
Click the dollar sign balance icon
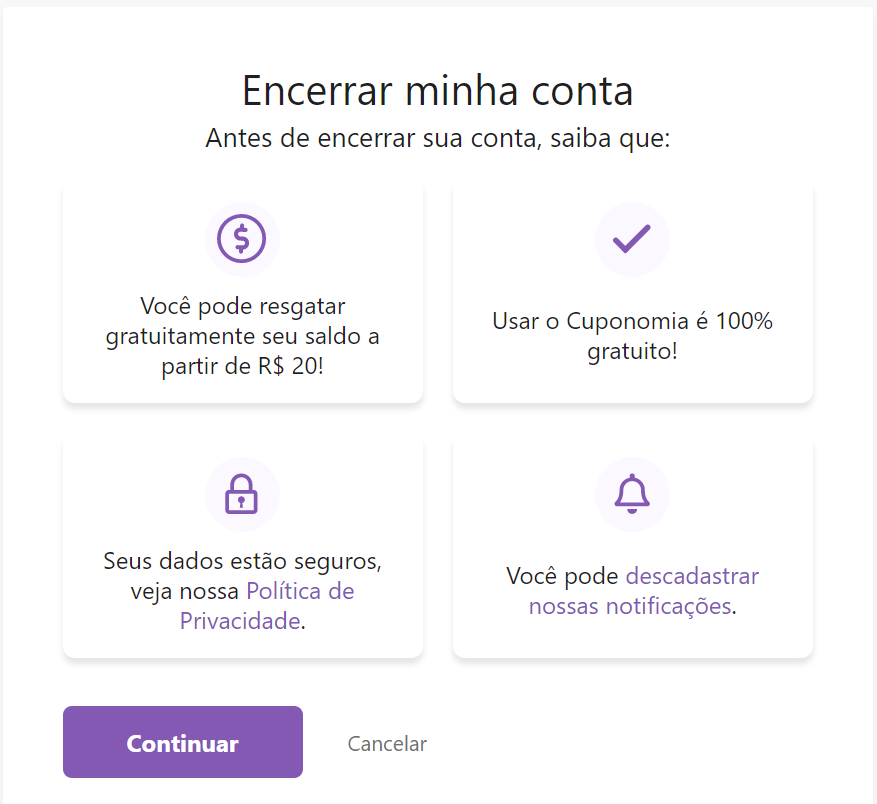[x=242, y=239]
